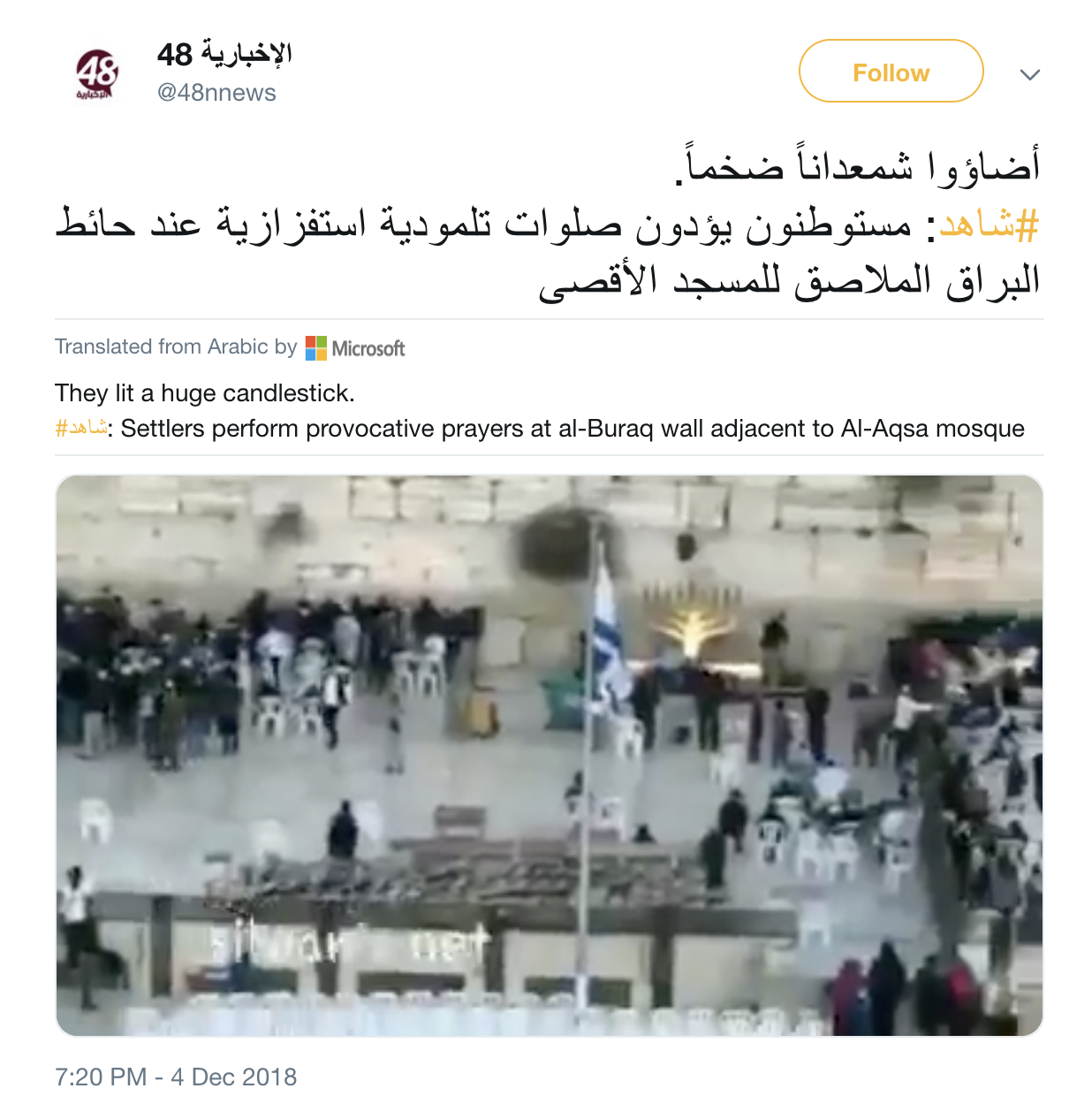Open the hashtag in the translated text

tap(80, 429)
